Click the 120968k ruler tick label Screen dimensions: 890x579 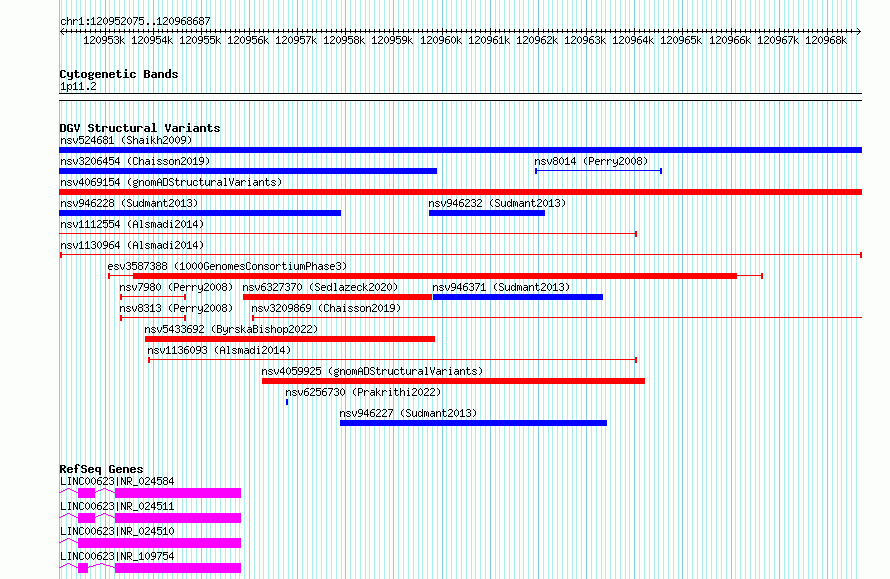[826, 40]
